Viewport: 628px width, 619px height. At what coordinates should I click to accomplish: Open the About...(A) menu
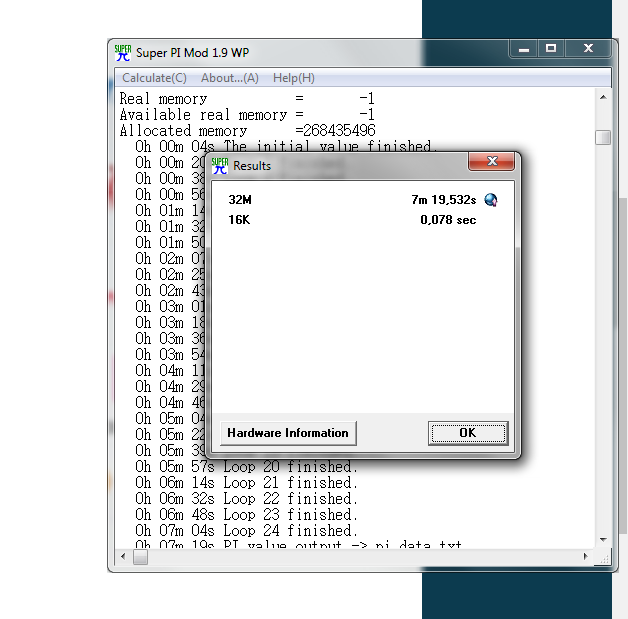[x=229, y=78]
